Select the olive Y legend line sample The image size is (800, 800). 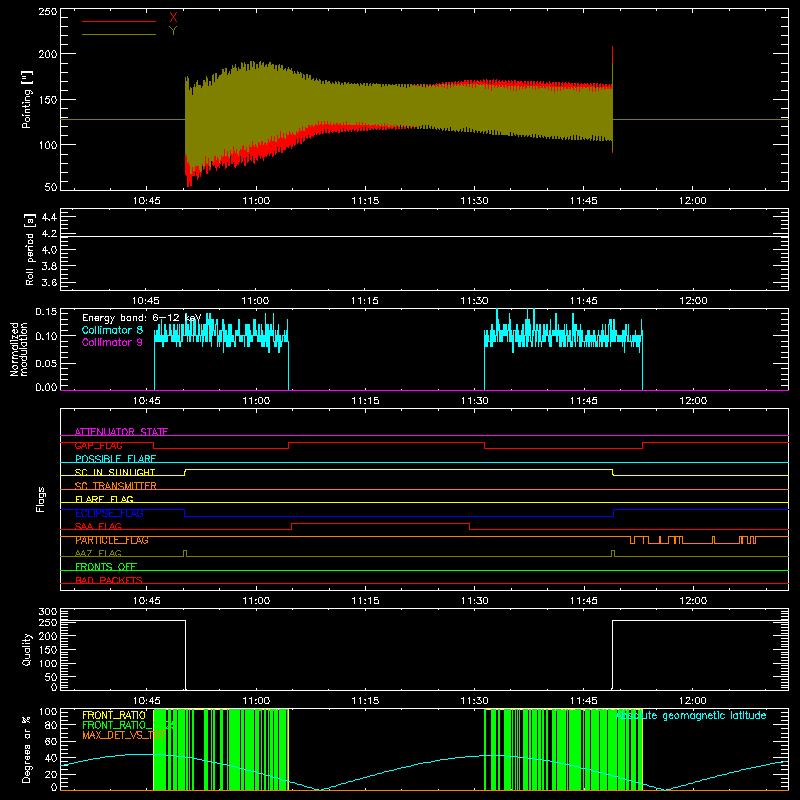point(119,34)
